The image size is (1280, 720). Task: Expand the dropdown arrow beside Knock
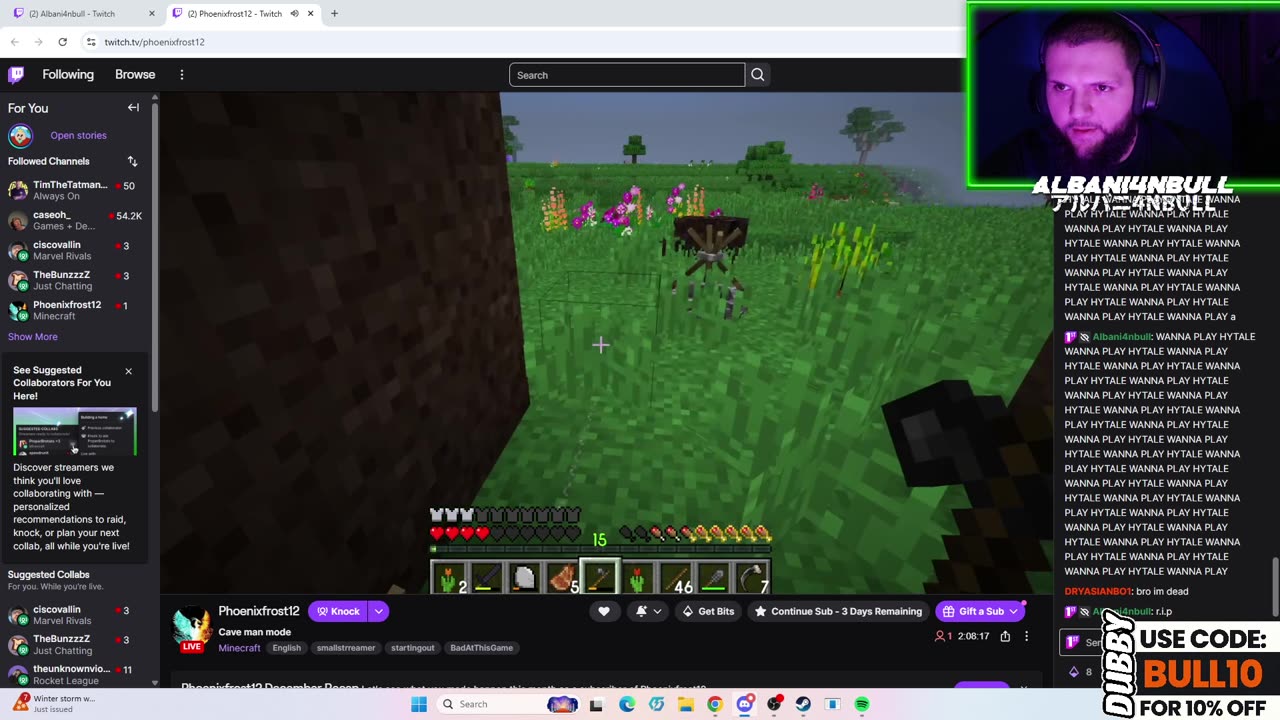(x=379, y=611)
